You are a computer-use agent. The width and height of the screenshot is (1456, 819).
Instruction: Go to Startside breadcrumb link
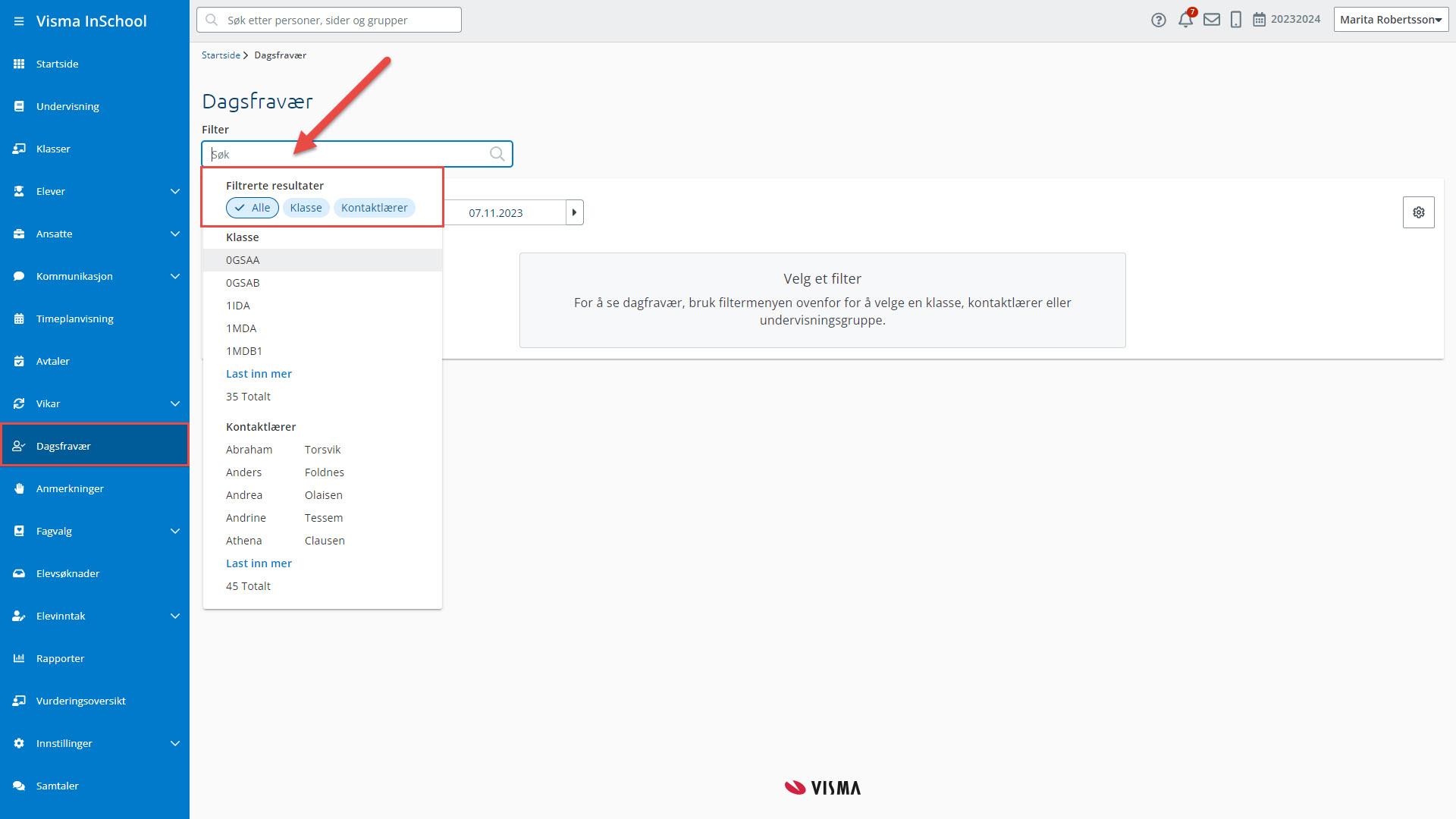pyautogui.click(x=221, y=55)
